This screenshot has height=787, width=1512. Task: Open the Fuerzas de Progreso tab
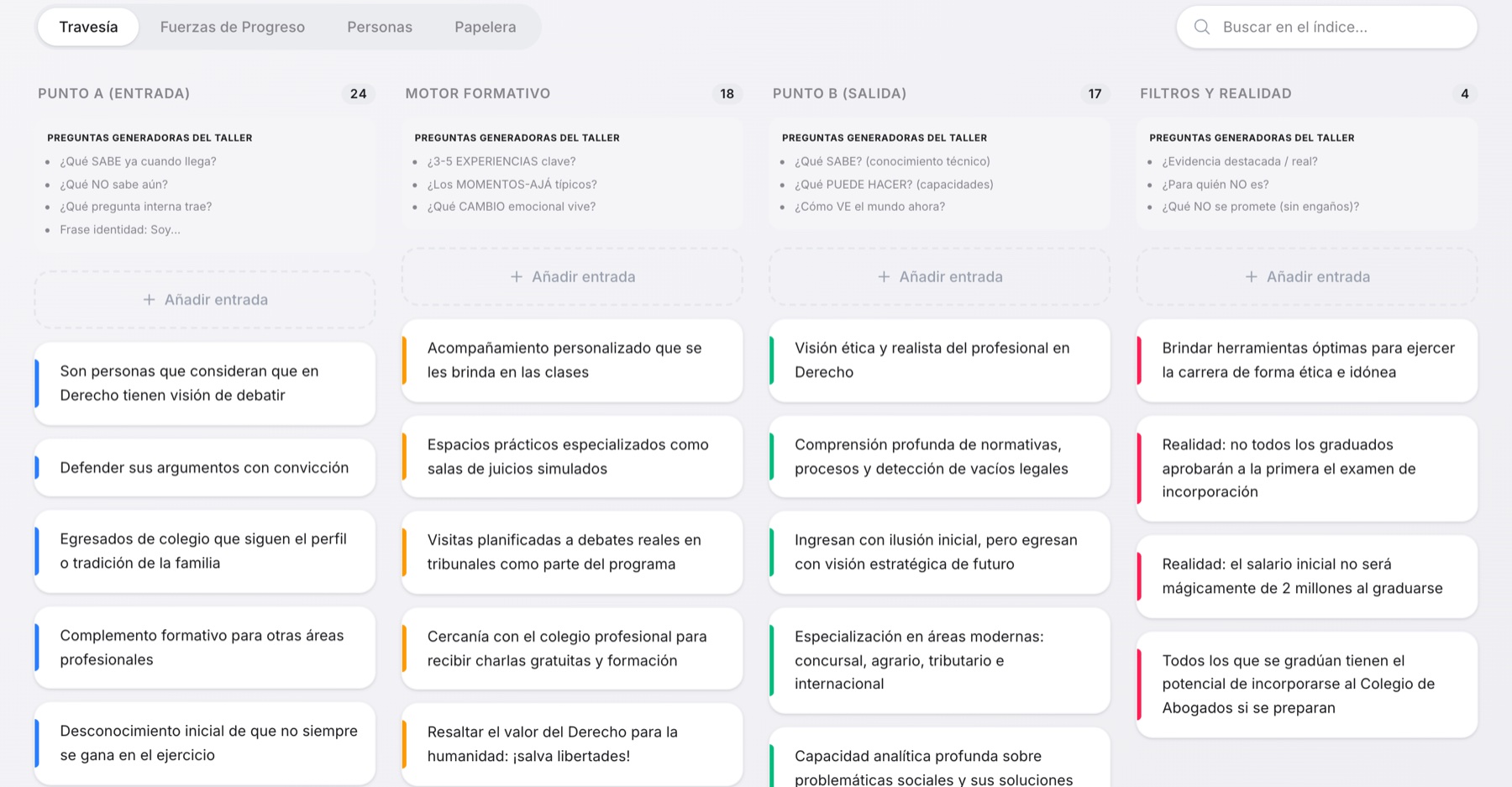(232, 27)
